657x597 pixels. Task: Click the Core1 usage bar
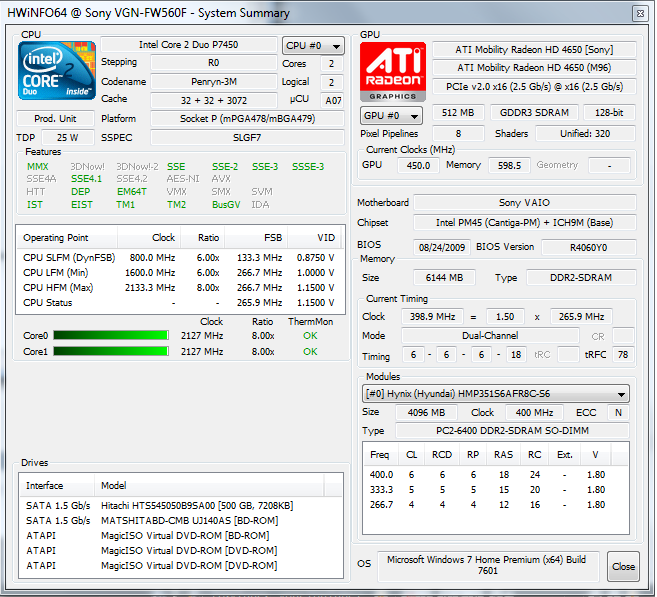111,351
